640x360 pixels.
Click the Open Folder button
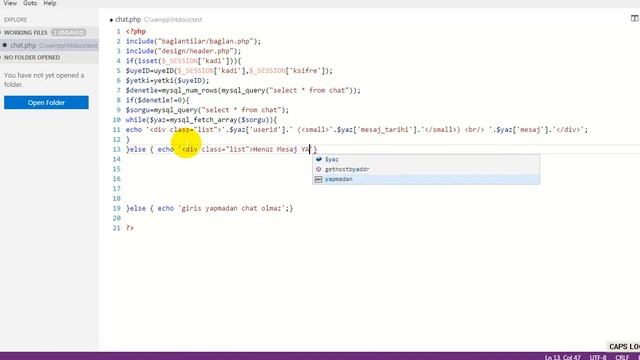coord(46,102)
